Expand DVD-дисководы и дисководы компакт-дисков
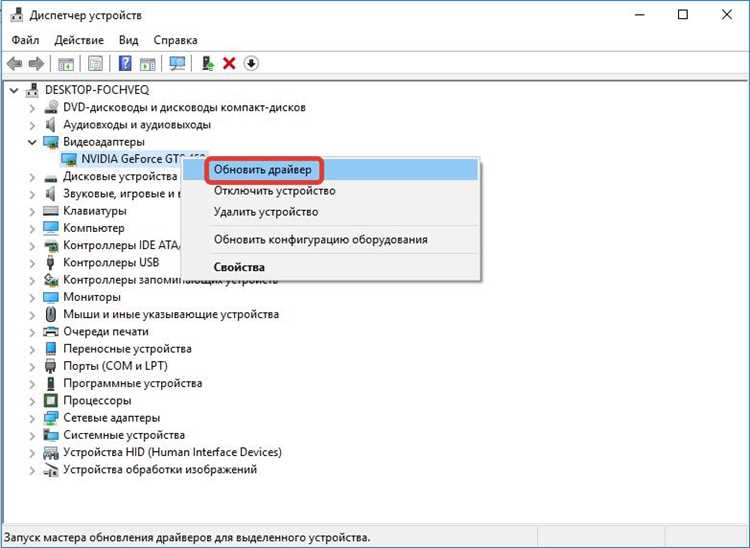 coord(32,108)
